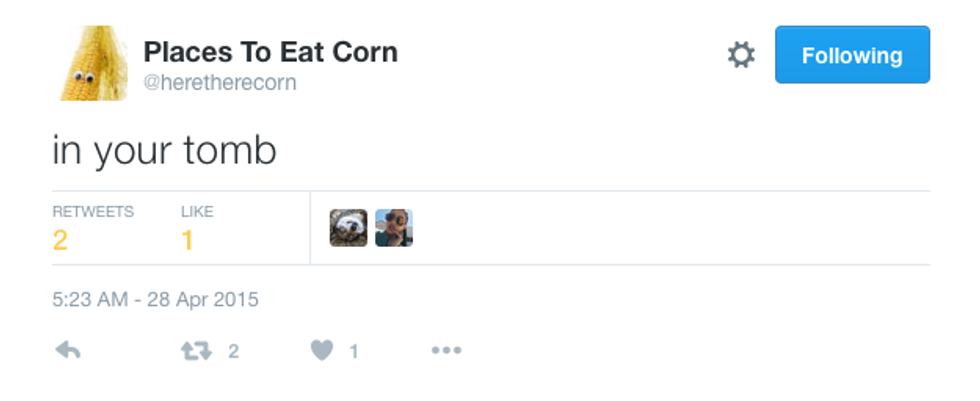Toggle the blue Following button
The image size is (980, 401).
[852, 55]
